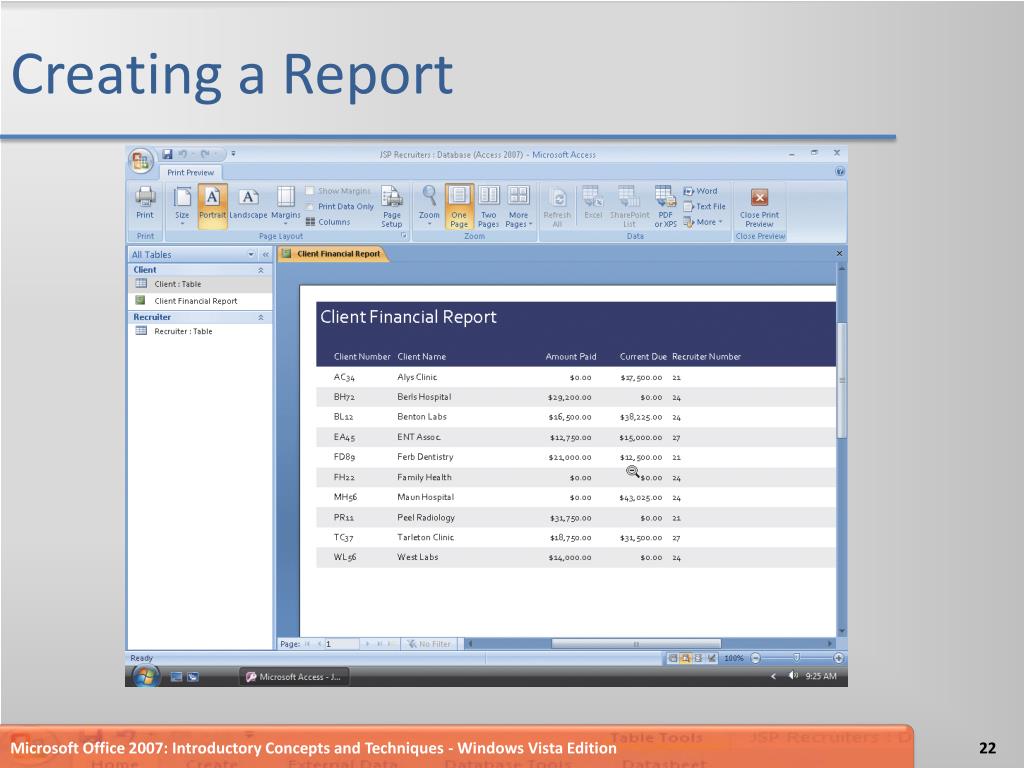Switch to Report View in status bar

[x=673, y=658]
